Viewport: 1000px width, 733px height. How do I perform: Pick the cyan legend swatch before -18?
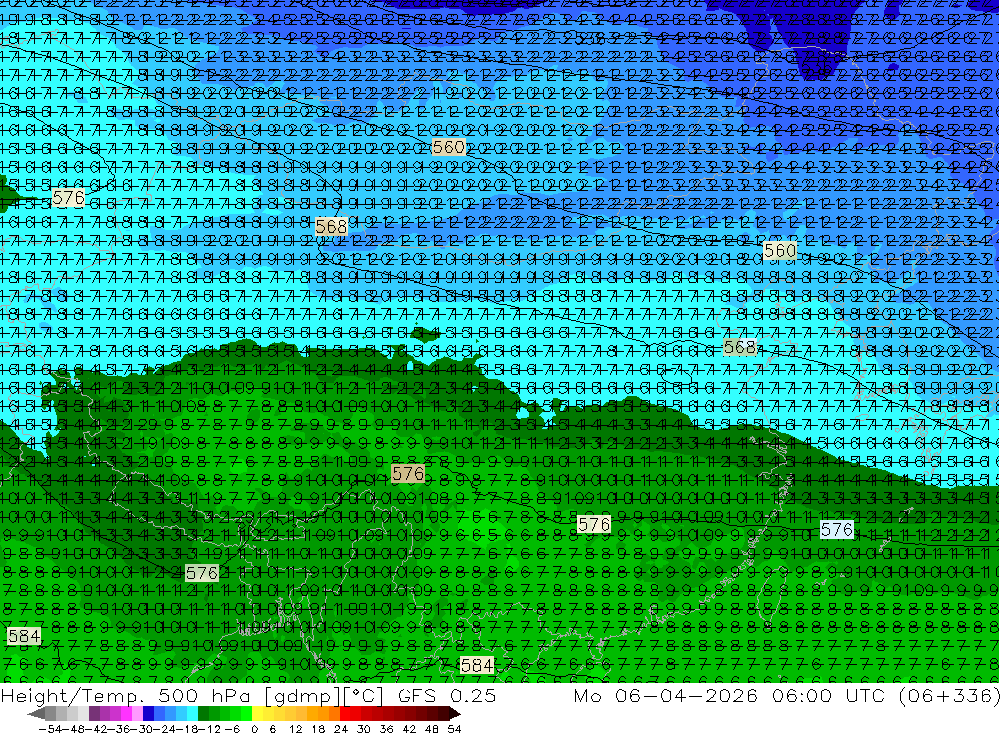coord(193,713)
